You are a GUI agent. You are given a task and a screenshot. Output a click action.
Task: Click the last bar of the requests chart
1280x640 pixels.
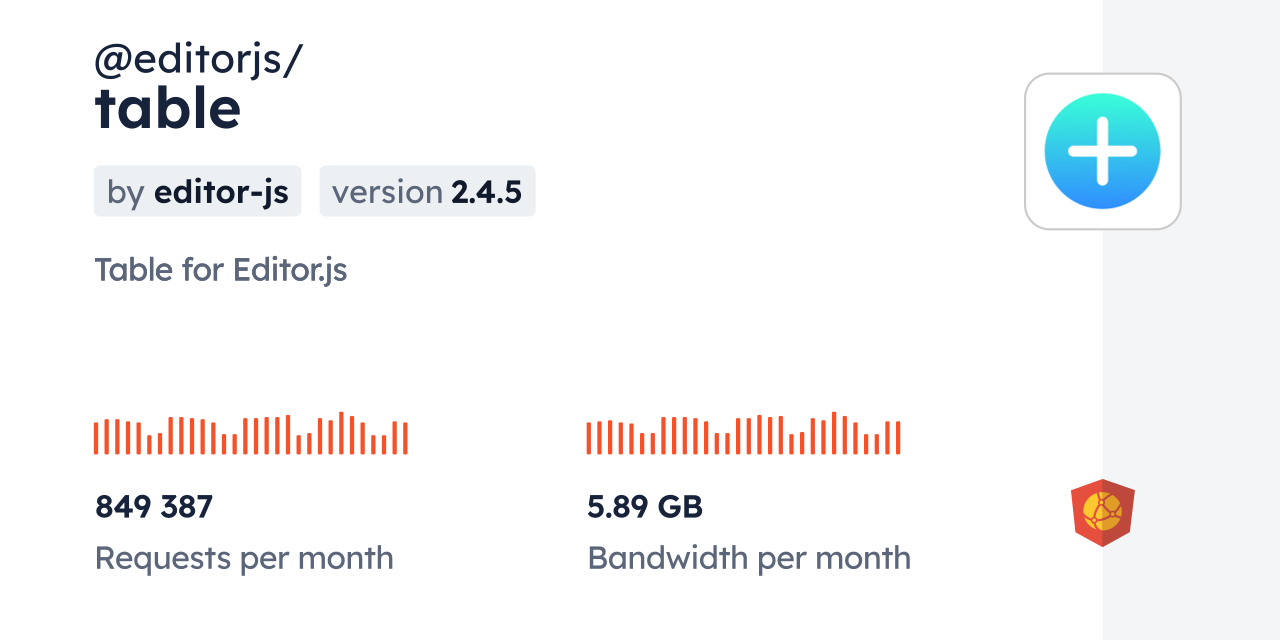406,438
